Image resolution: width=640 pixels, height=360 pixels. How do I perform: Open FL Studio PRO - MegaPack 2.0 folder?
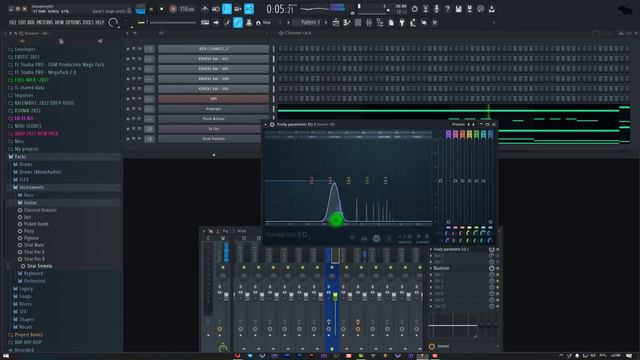(x=45, y=72)
